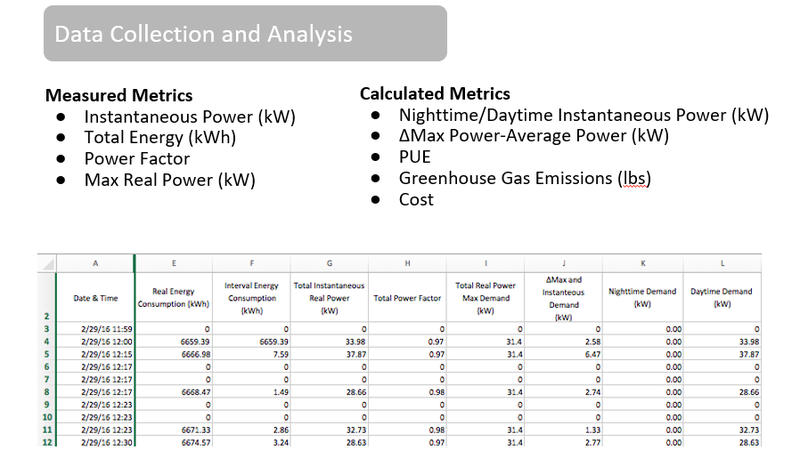Click column G header letter
Image resolution: width=800 pixels, height=458 pixels.
tap(329, 264)
